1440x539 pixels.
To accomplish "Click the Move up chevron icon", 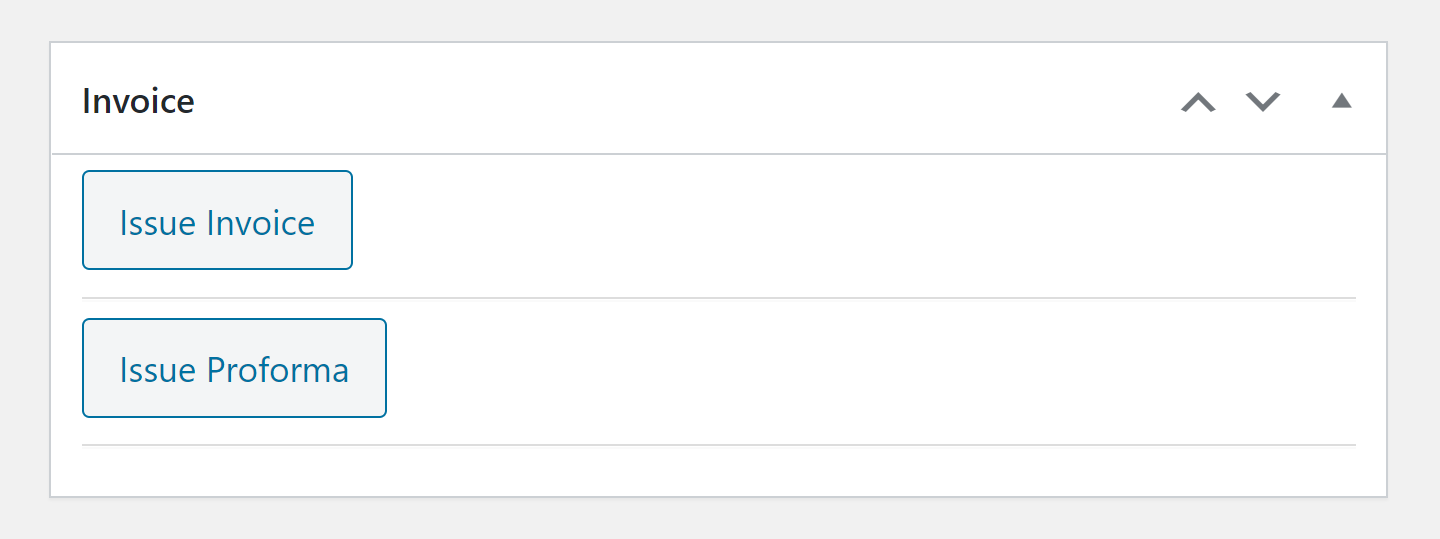I will (x=1198, y=101).
